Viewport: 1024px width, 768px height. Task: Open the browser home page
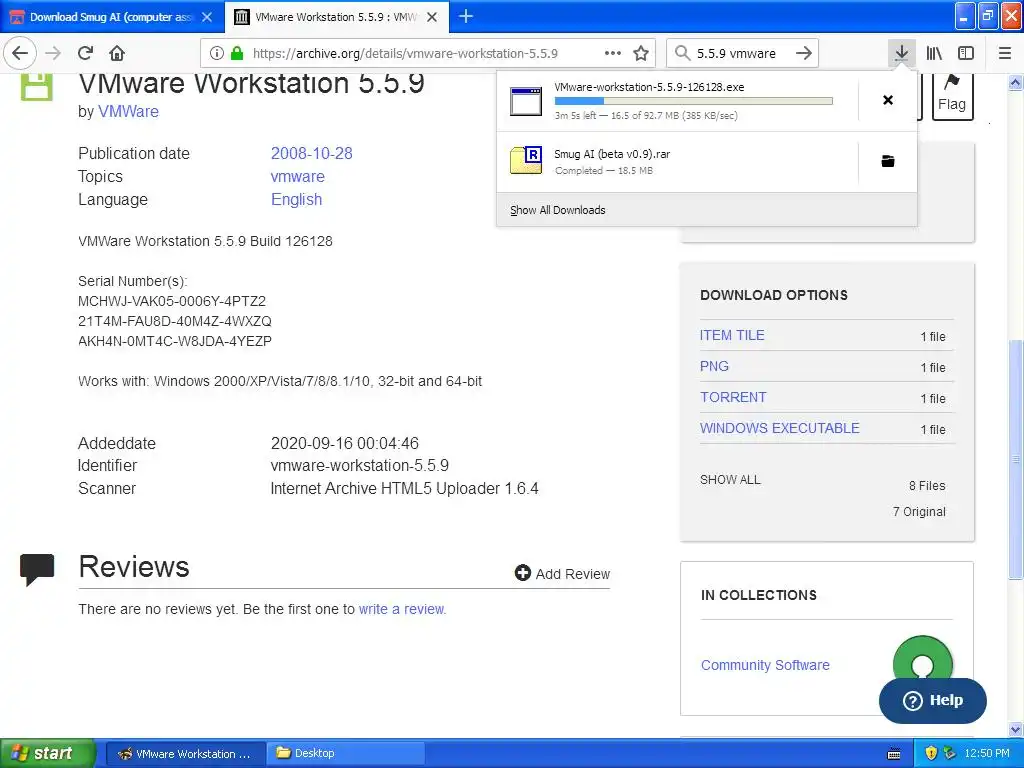coord(117,53)
